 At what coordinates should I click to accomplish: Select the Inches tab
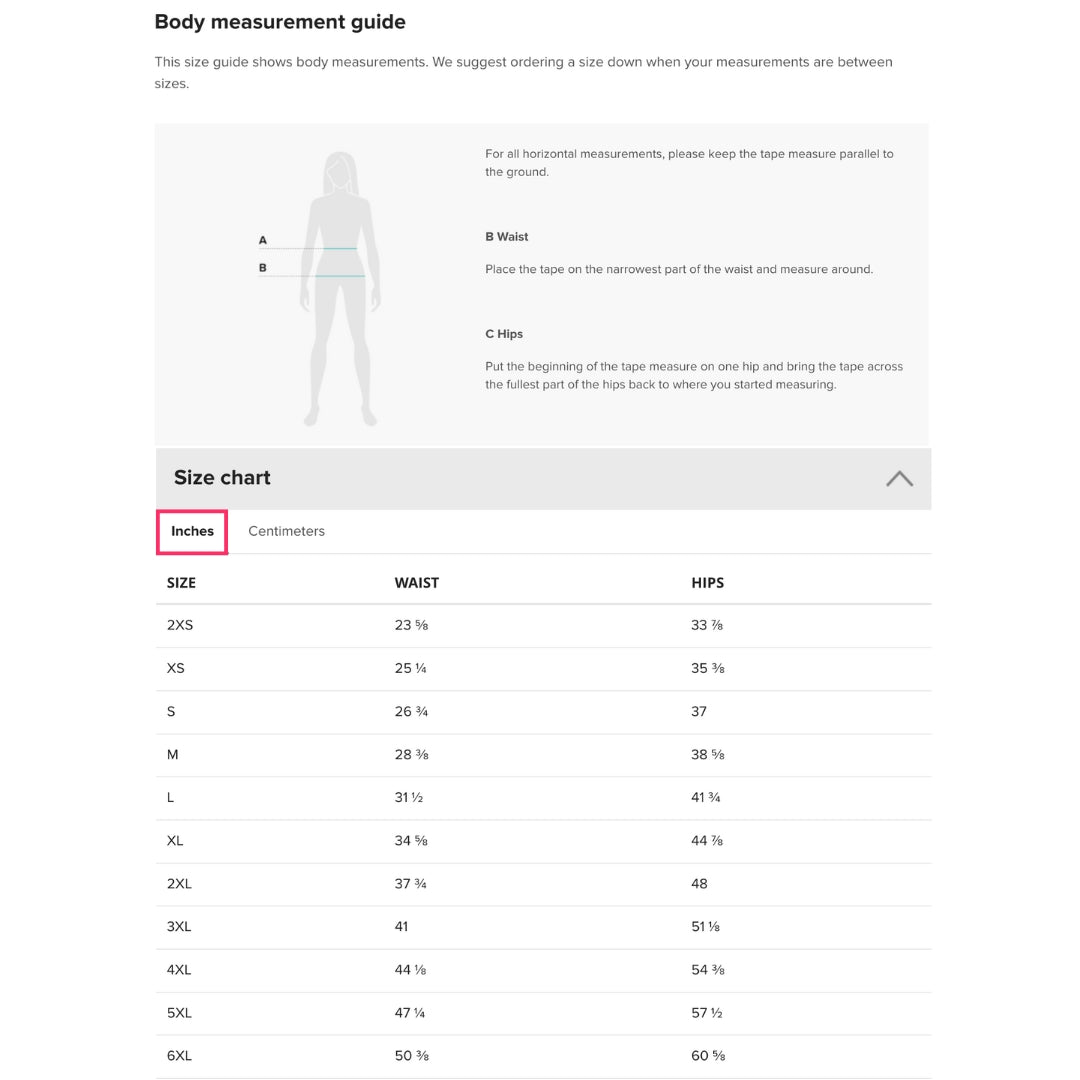click(x=192, y=531)
